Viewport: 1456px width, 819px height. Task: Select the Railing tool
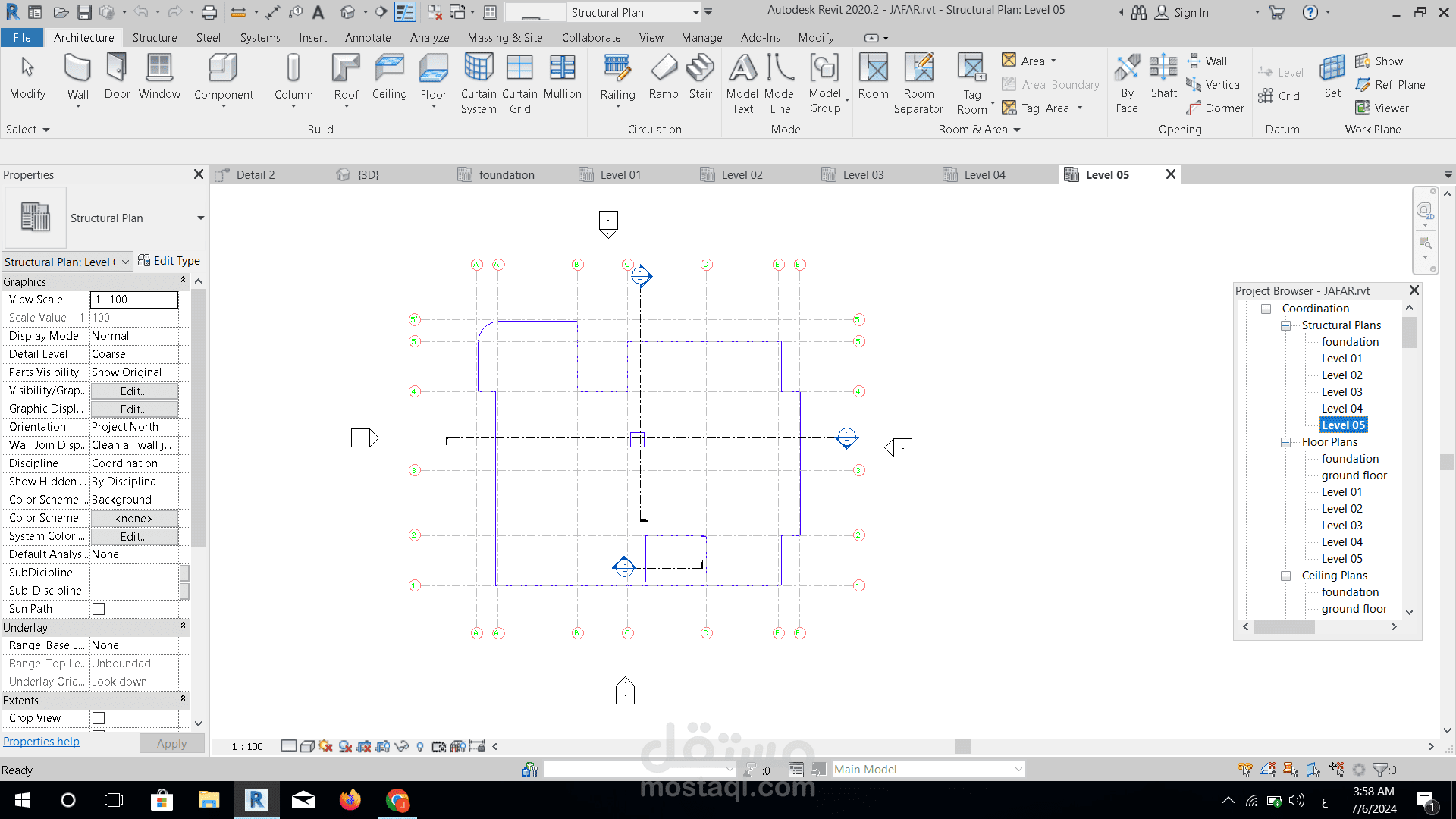pyautogui.click(x=617, y=79)
